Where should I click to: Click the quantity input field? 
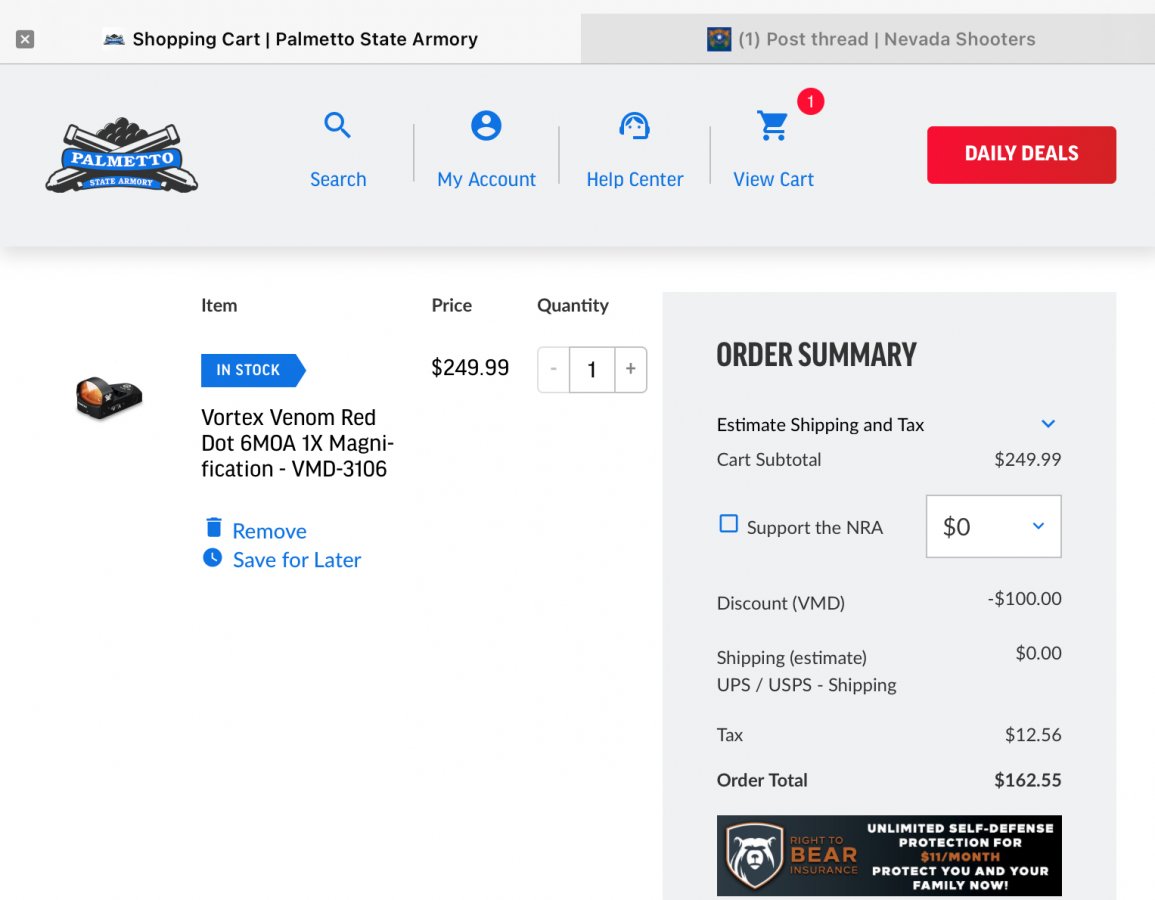pyautogui.click(x=591, y=370)
